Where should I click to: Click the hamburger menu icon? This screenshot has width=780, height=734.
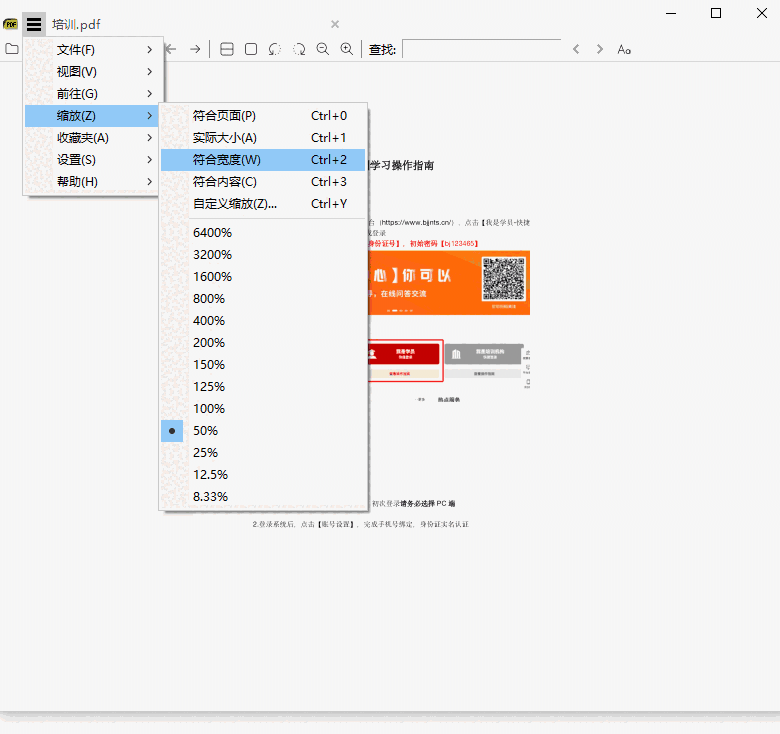point(34,24)
